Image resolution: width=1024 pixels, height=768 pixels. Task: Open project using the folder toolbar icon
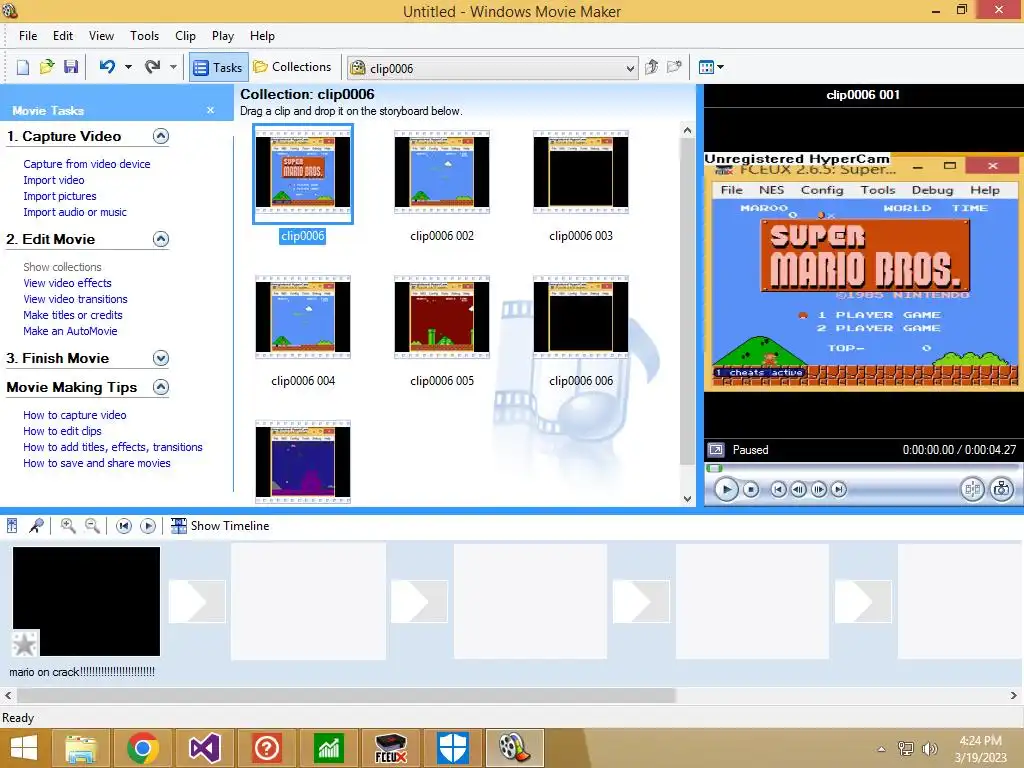[x=46, y=67]
